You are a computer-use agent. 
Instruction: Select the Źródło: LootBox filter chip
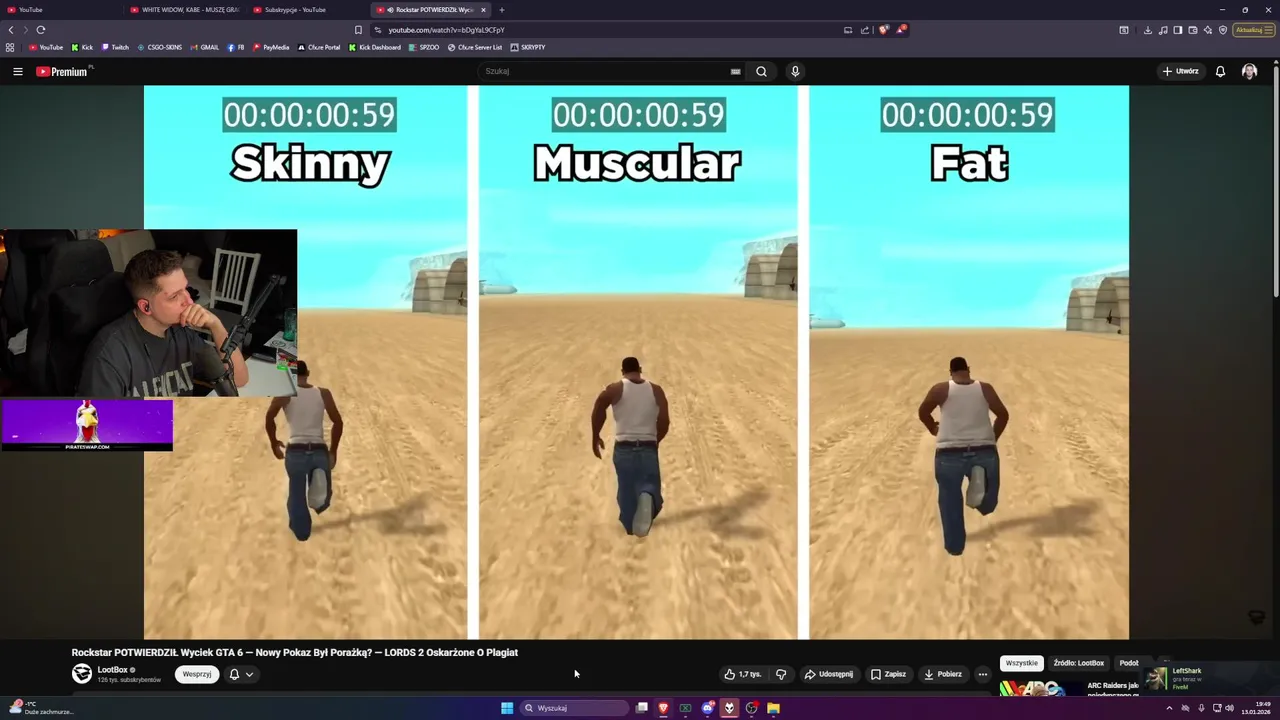(x=1079, y=663)
